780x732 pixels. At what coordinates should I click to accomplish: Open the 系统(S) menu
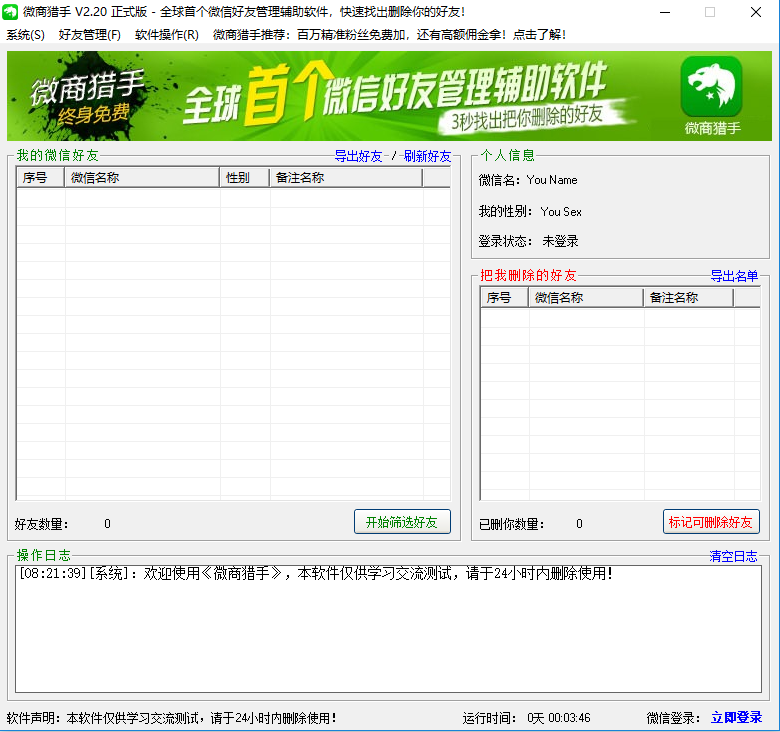(25, 35)
